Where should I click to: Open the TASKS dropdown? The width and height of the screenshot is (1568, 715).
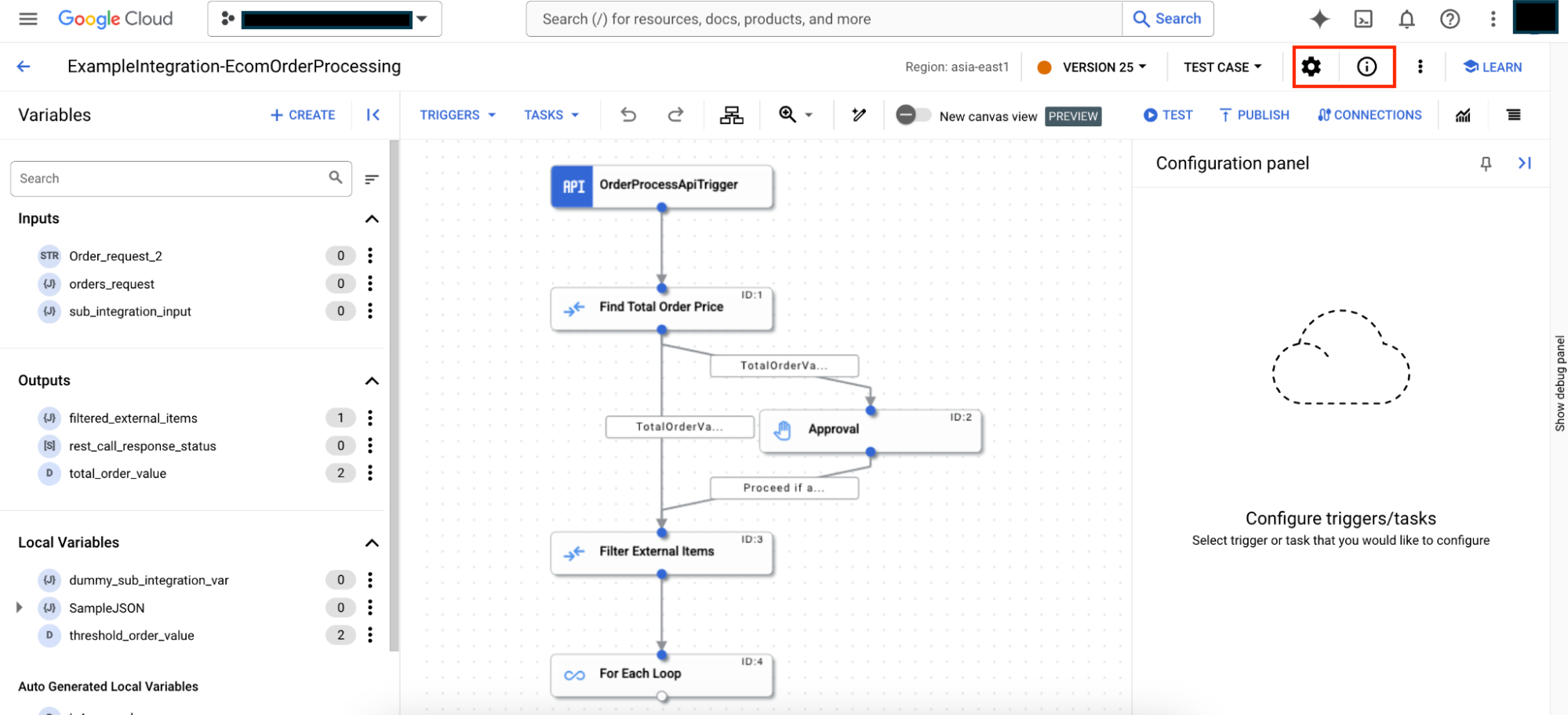coord(551,115)
